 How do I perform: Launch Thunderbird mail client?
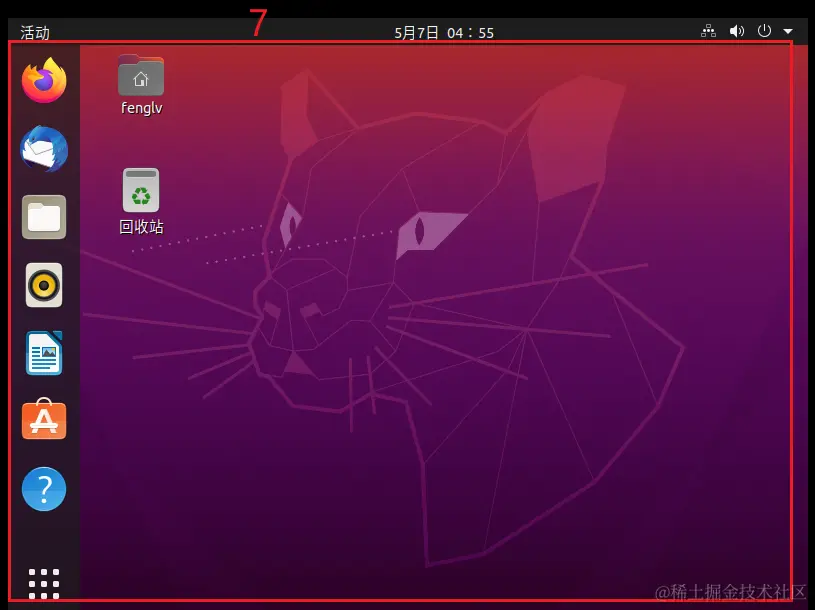[x=44, y=149]
